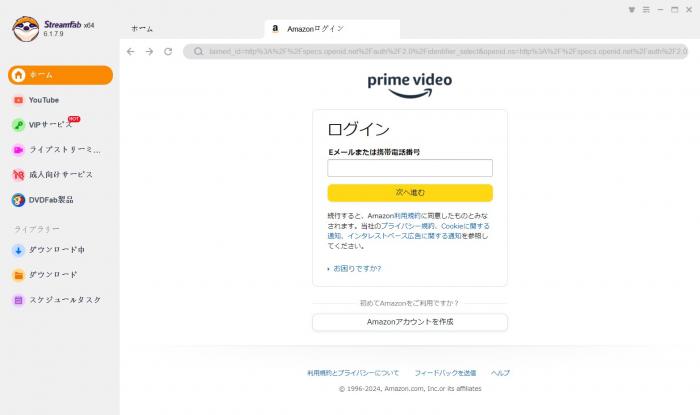The width and height of the screenshot is (700, 415).
Task: Go back with the back arrow
Action: point(130,52)
